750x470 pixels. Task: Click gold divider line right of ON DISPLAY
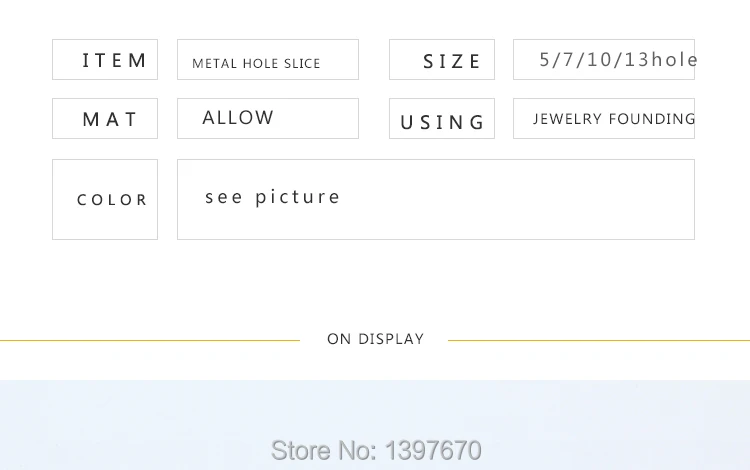click(x=598, y=340)
